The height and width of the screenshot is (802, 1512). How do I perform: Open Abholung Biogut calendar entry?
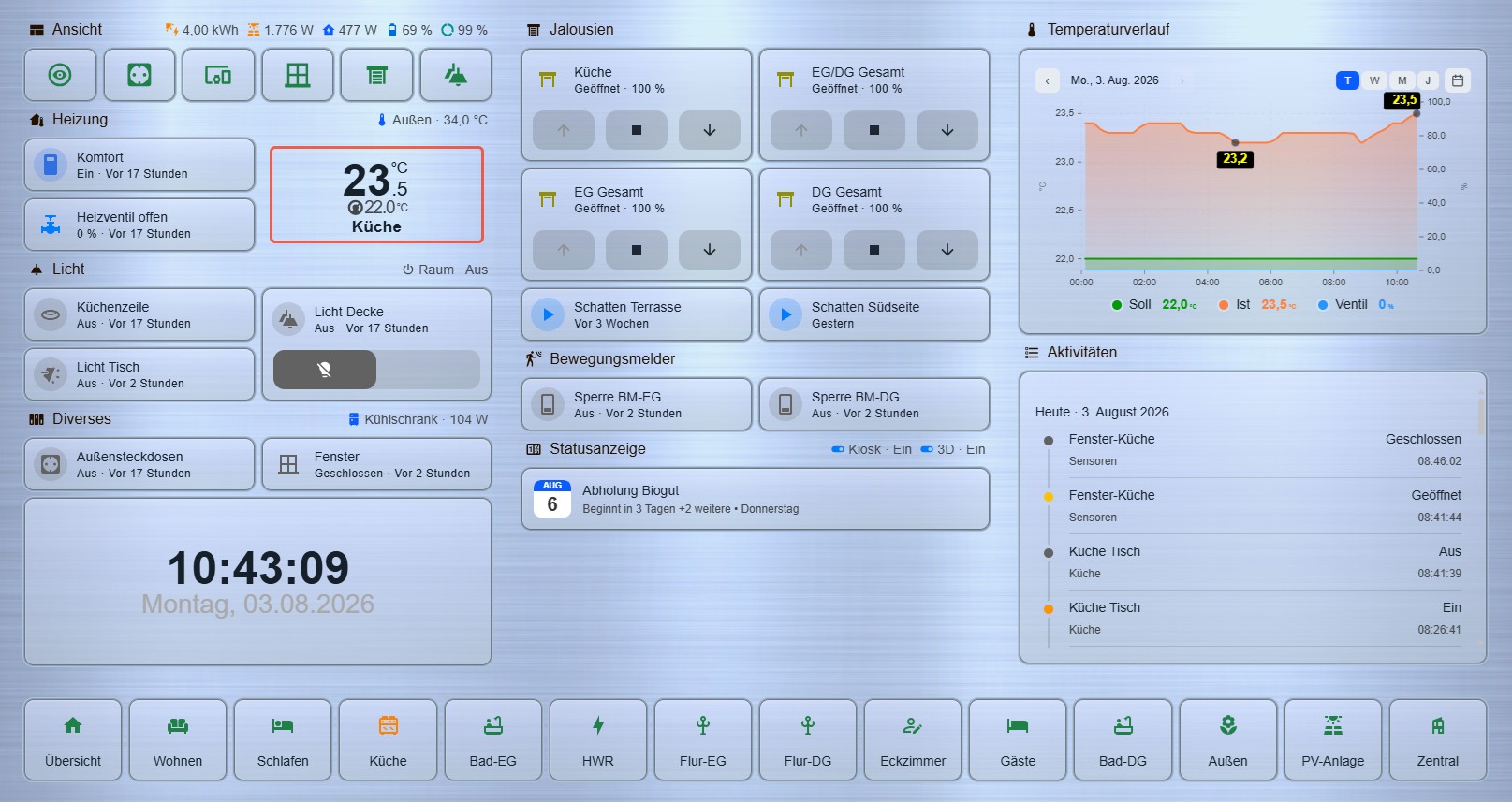[756, 499]
